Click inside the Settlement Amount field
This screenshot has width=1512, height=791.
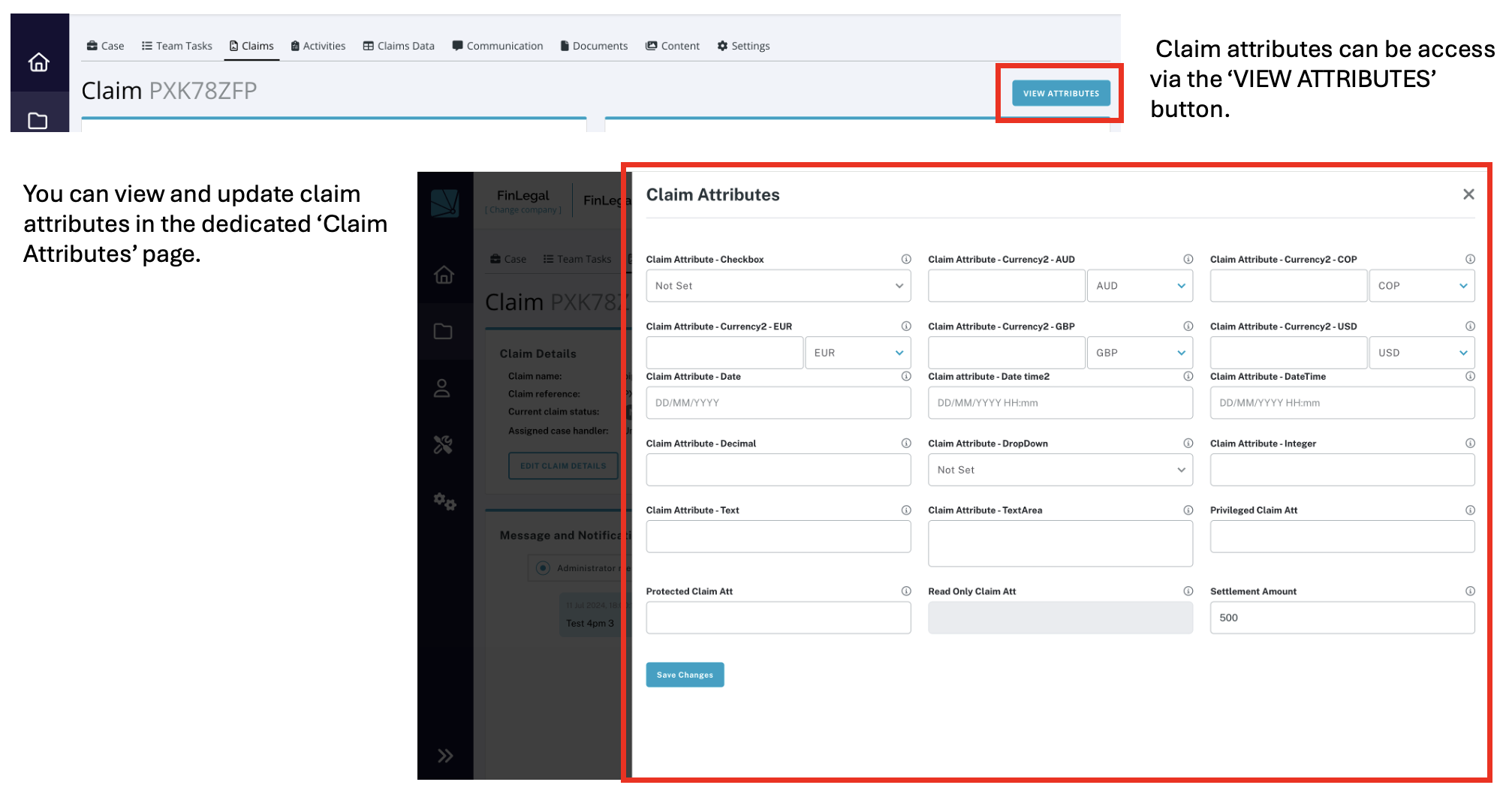click(x=1342, y=617)
